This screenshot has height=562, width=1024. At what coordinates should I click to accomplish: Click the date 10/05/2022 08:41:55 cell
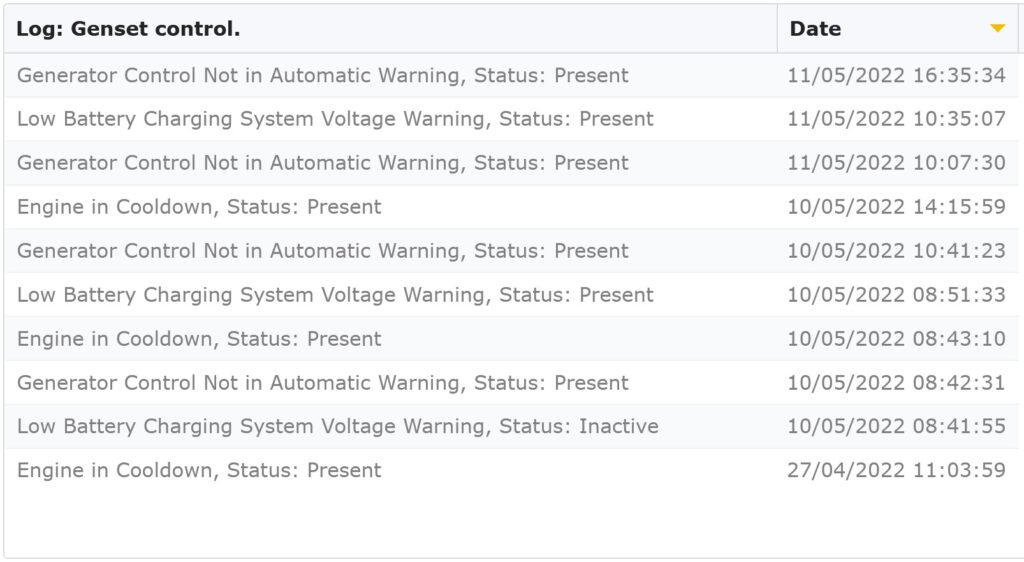[x=896, y=426]
